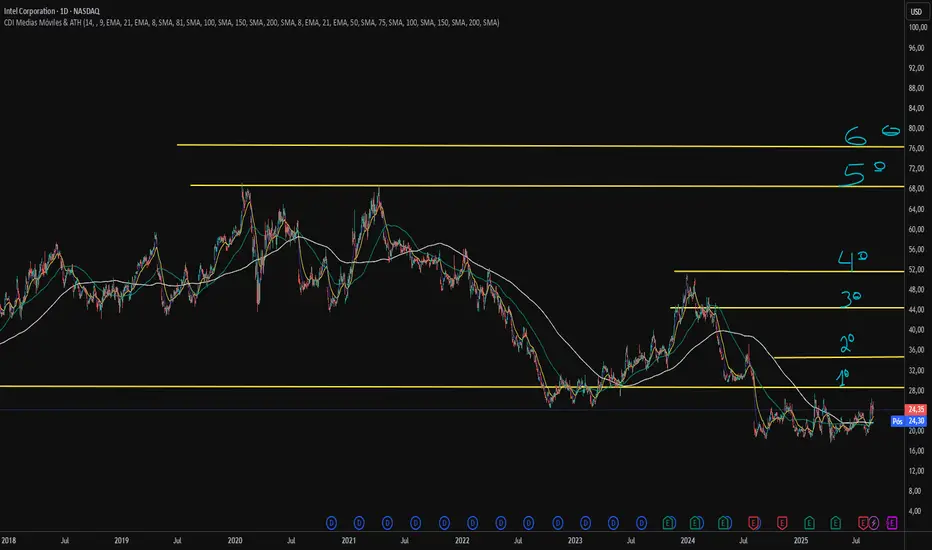Click the 100,00 price axis label
Viewport: 932px width, 550px height.
pyautogui.click(x=917, y=27)
